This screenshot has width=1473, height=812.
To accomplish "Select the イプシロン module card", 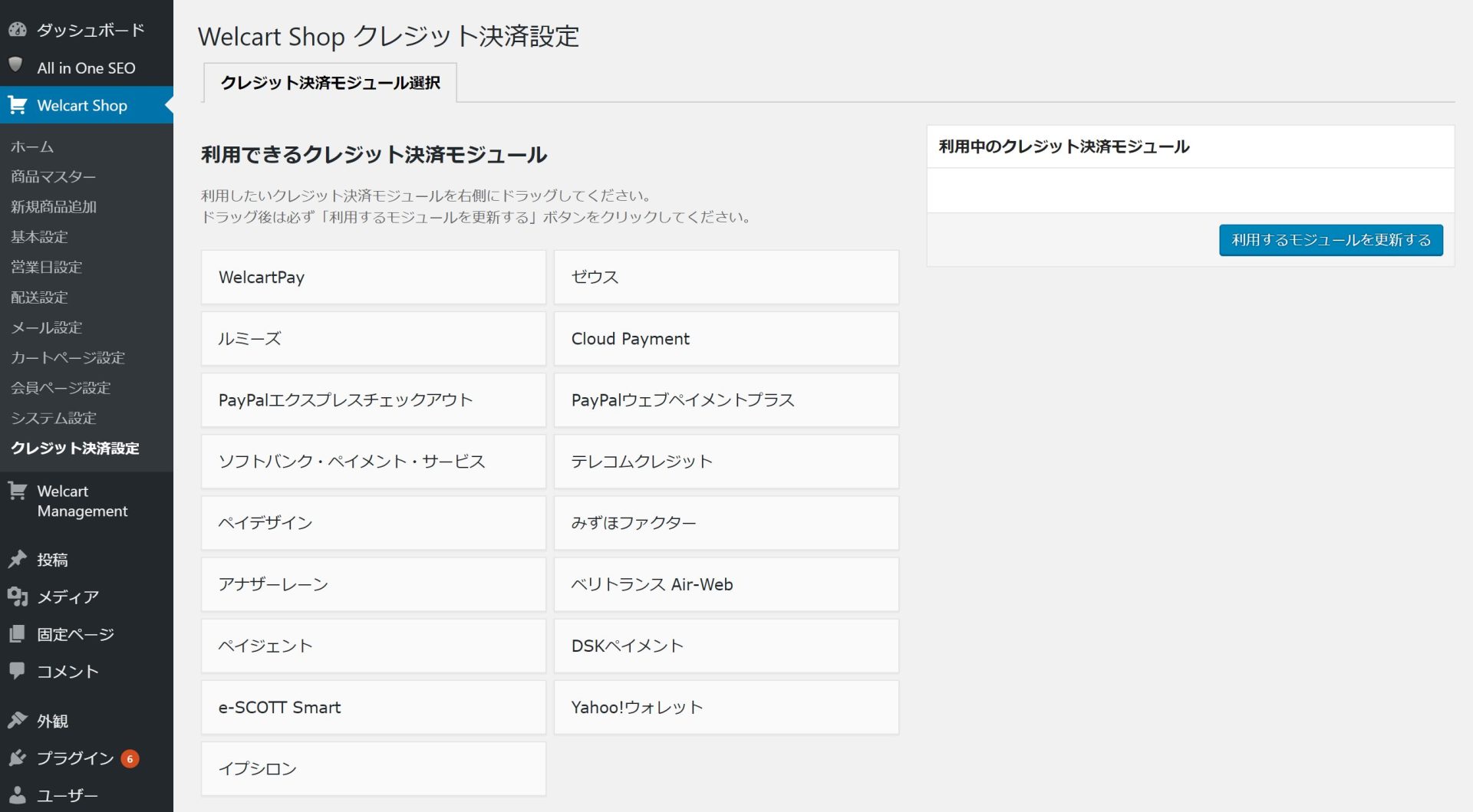I will (x=374, y=768).
